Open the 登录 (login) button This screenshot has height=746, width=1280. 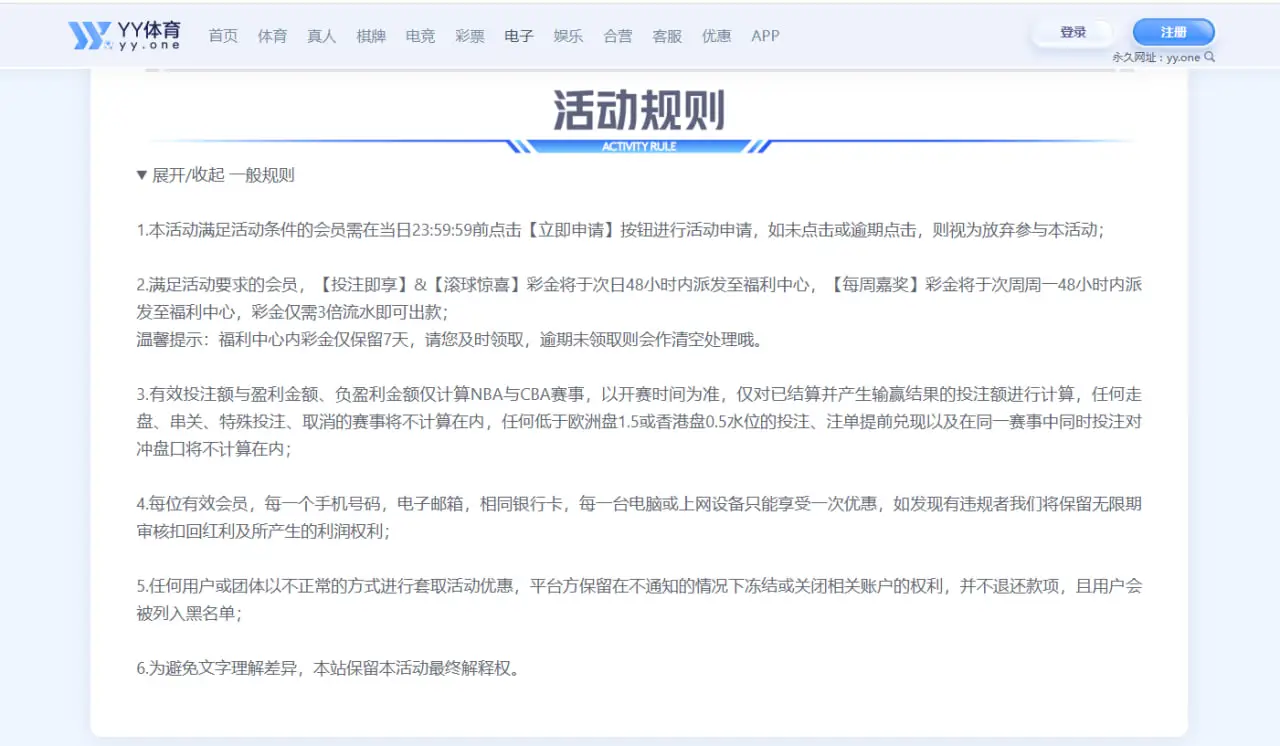1072,31
